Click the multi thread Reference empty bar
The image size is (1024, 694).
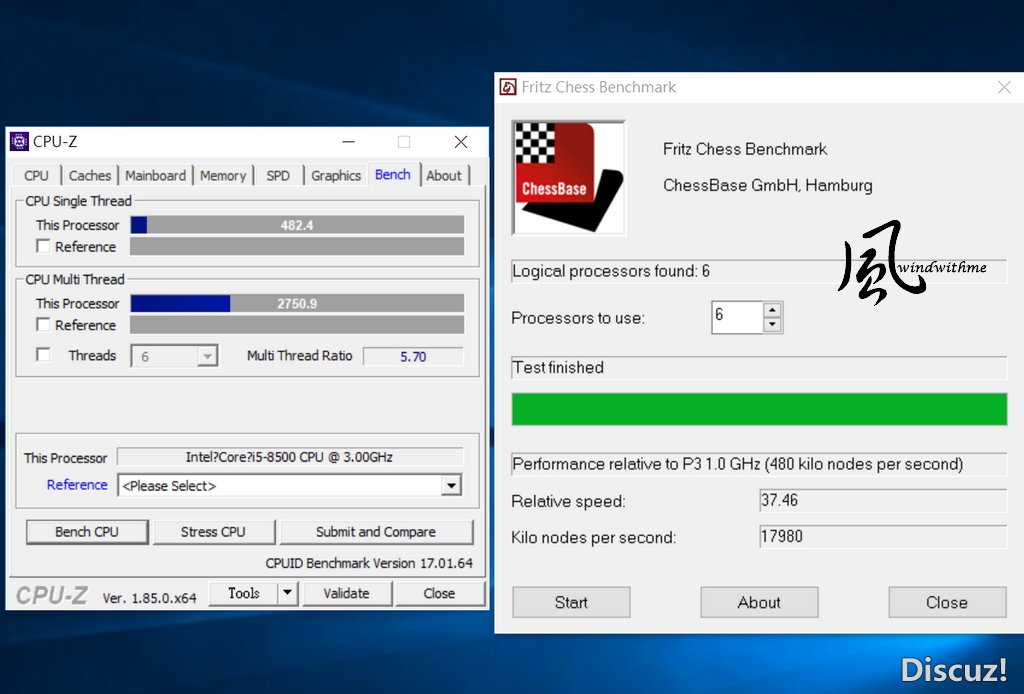[x=297, y=324]
